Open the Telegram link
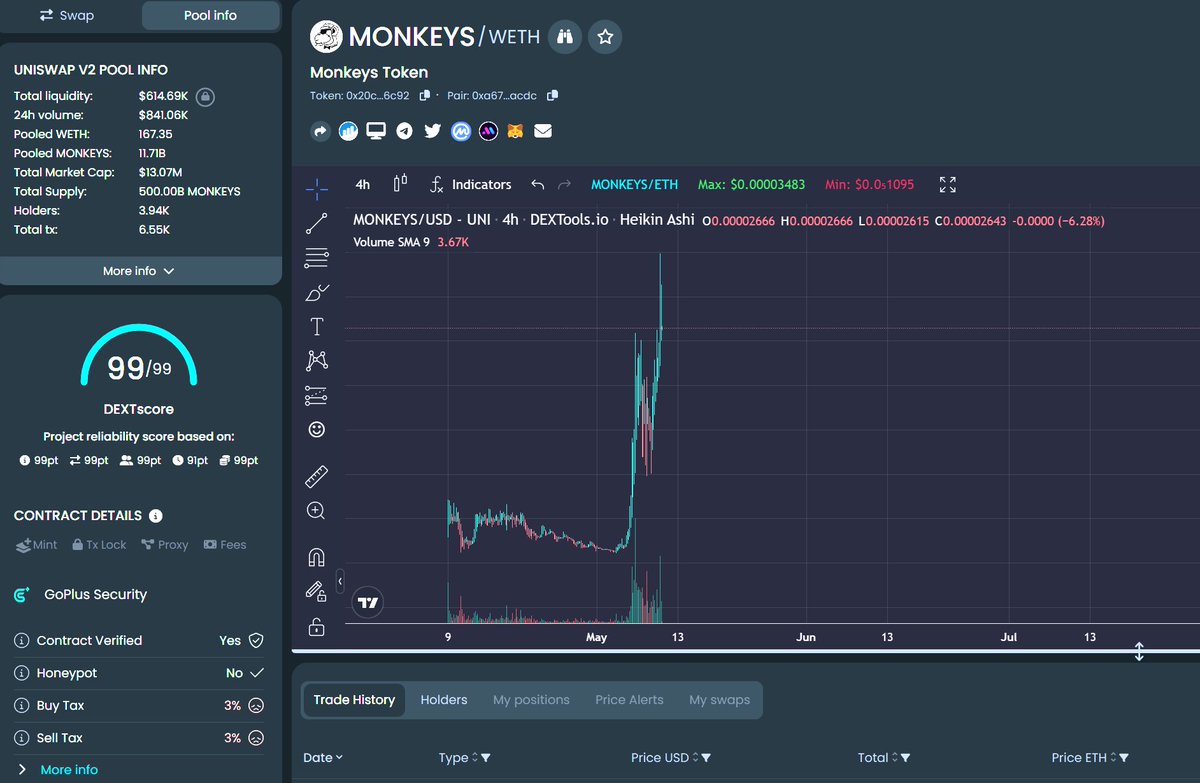Screen dimensions: 1200x783 404,131
